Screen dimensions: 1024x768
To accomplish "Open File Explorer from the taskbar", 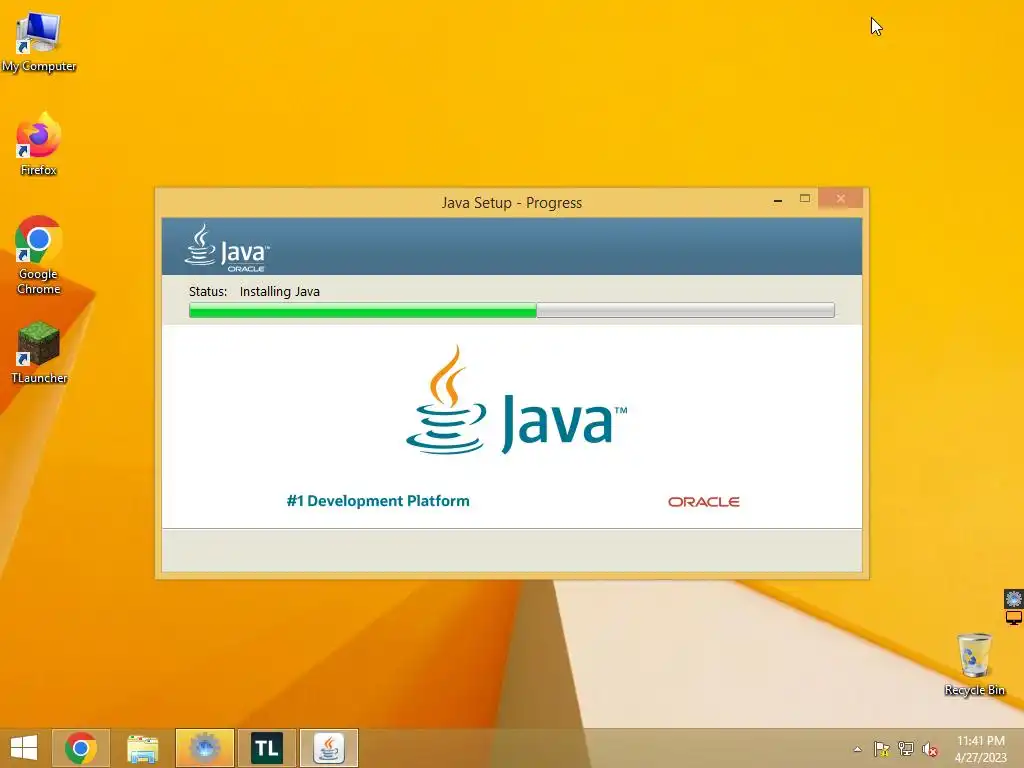I will click(142, 748).
